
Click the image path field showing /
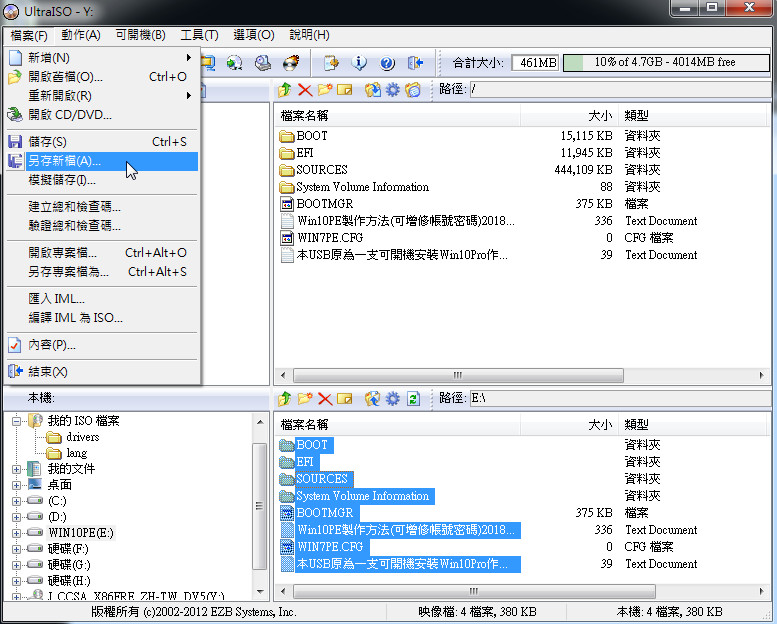click(x=620, y=90)
